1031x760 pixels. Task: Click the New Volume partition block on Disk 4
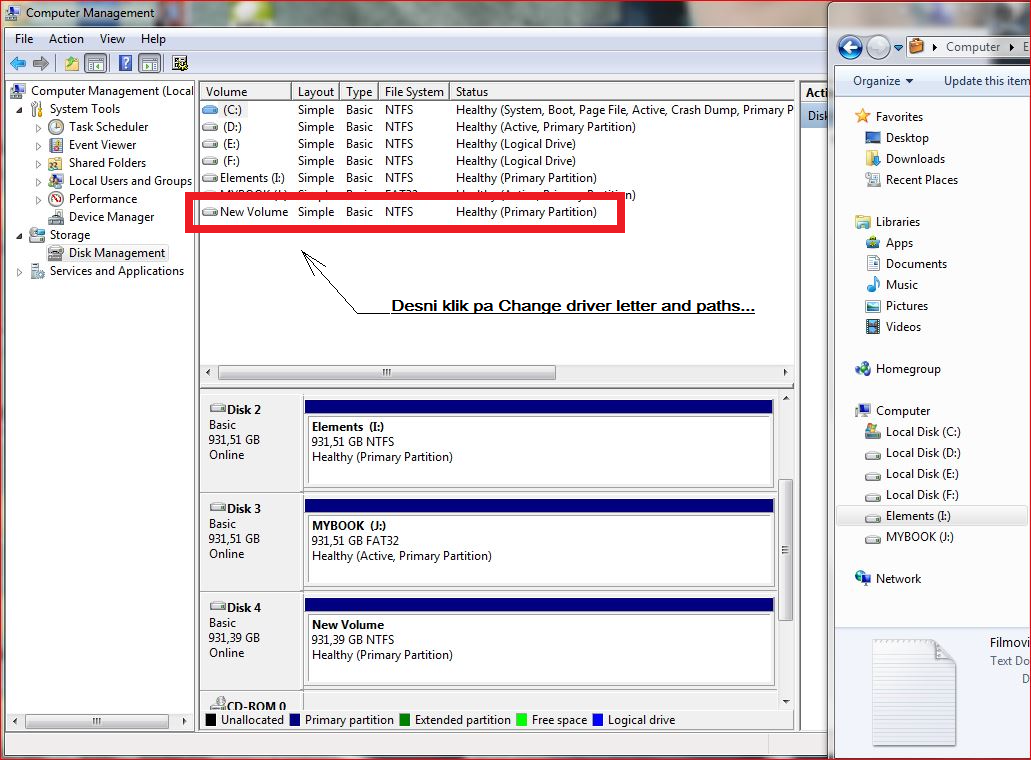pos(539,641)
